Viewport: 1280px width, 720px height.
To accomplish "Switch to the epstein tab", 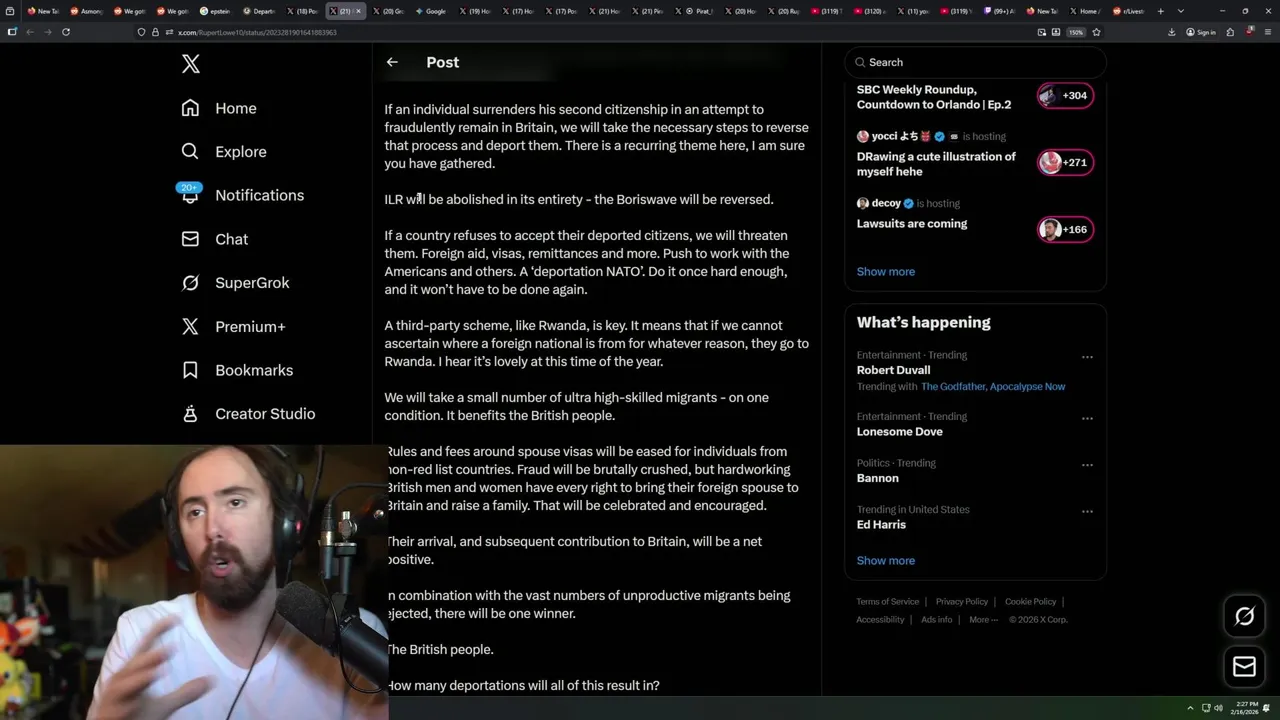I will [x=215, y=11].
